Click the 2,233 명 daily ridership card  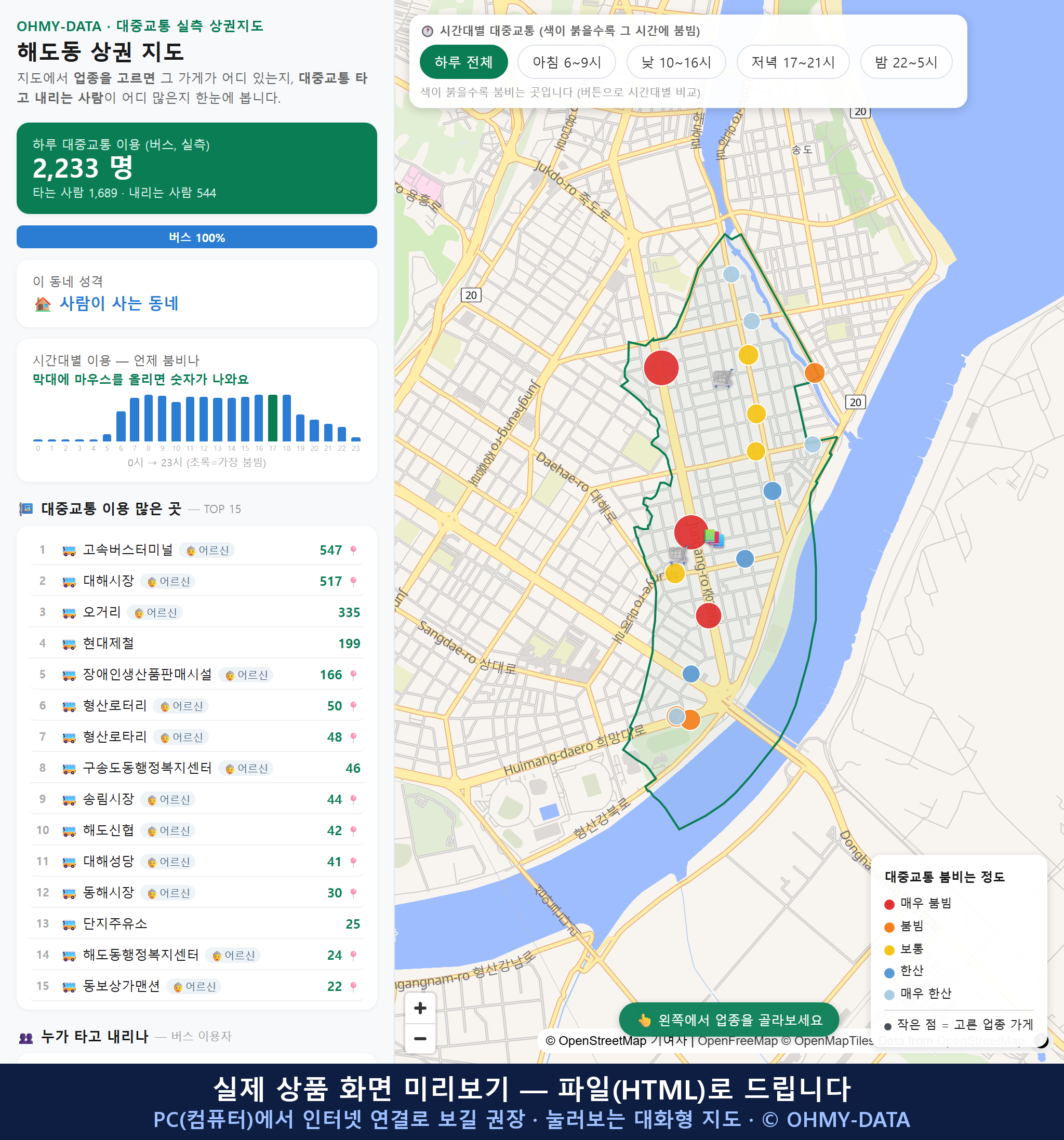pyautogui.click(x=197, y=168)
